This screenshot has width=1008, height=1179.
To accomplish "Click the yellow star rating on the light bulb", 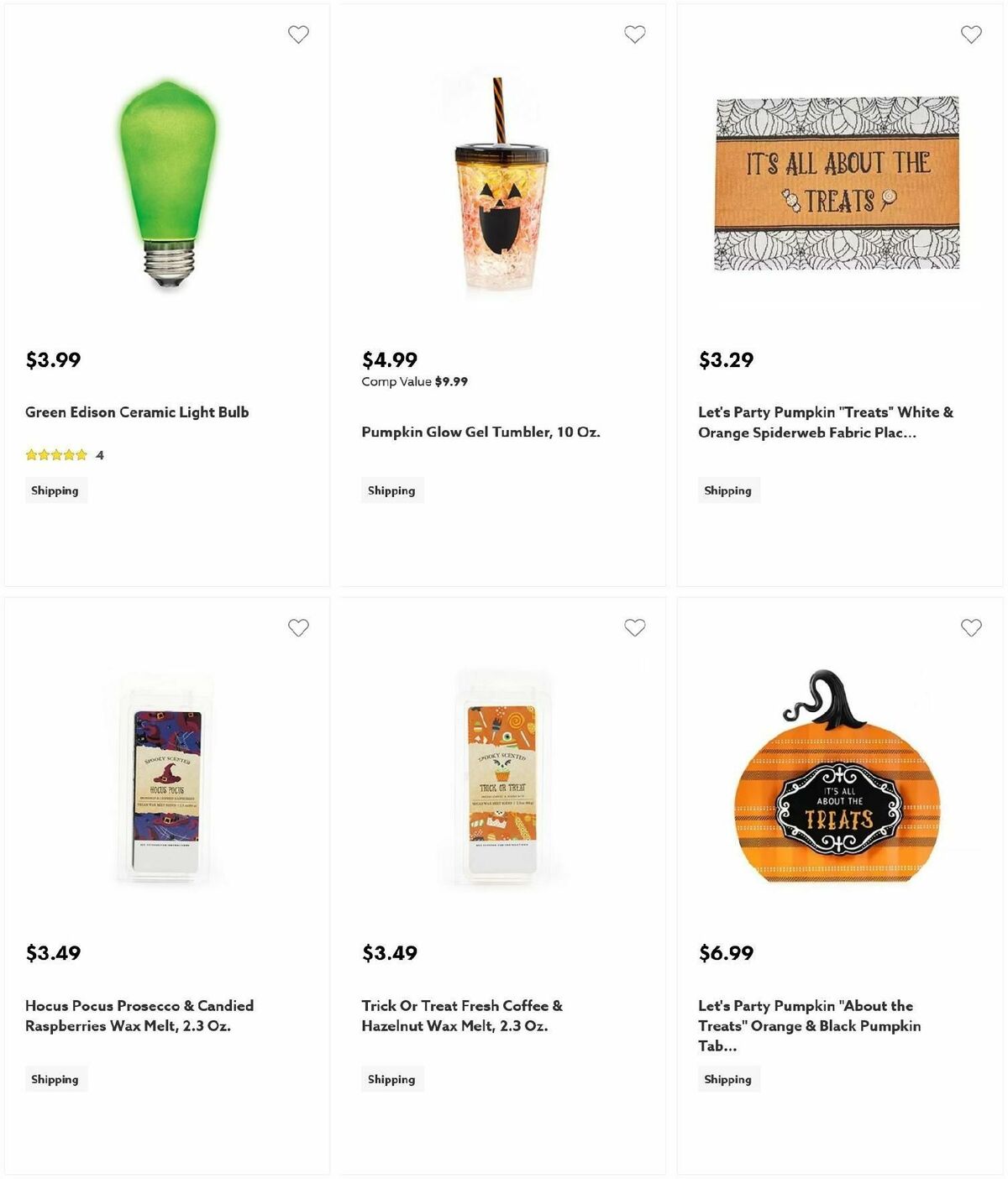I will 55,454.
